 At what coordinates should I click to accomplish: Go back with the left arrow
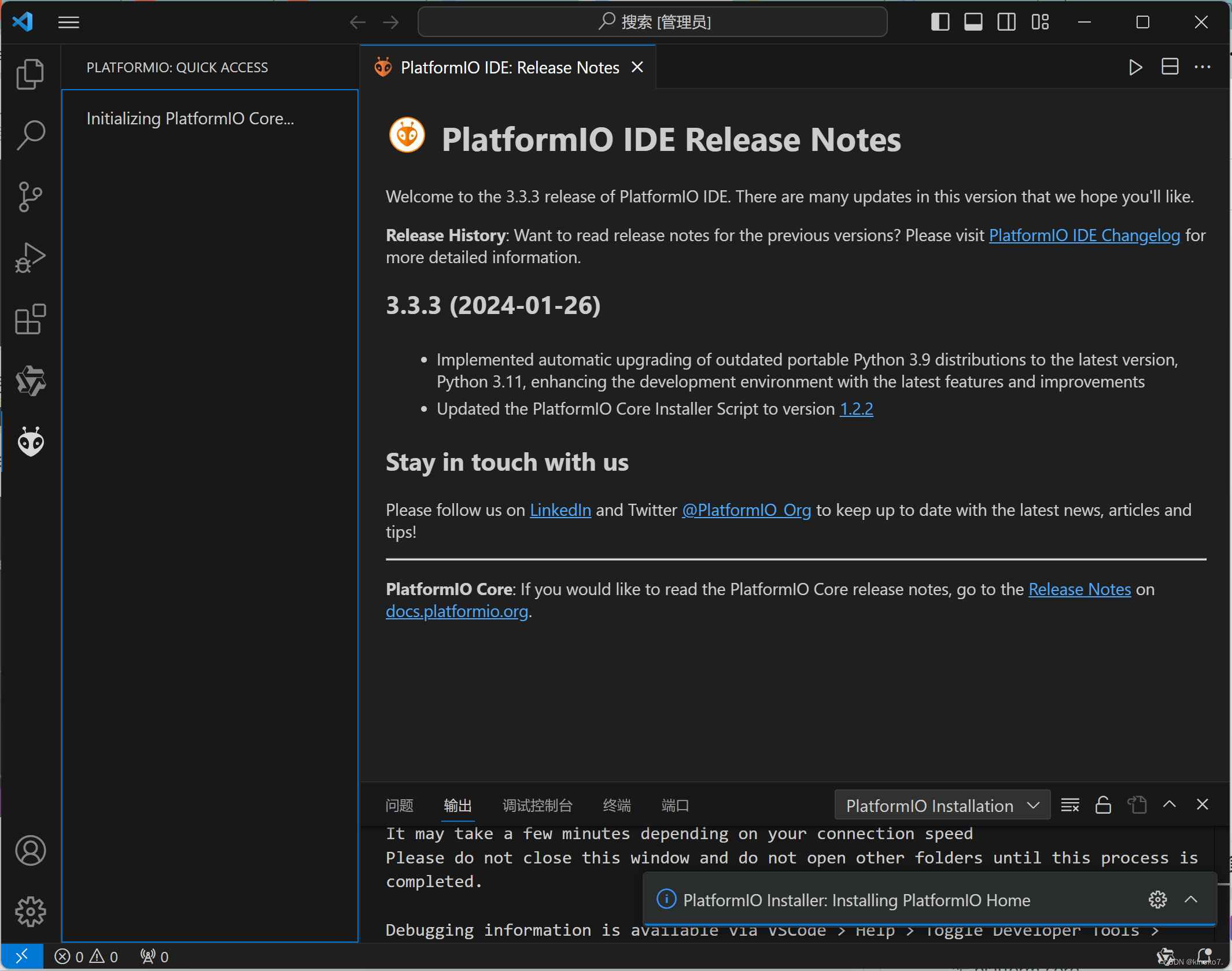pos(357,23)
